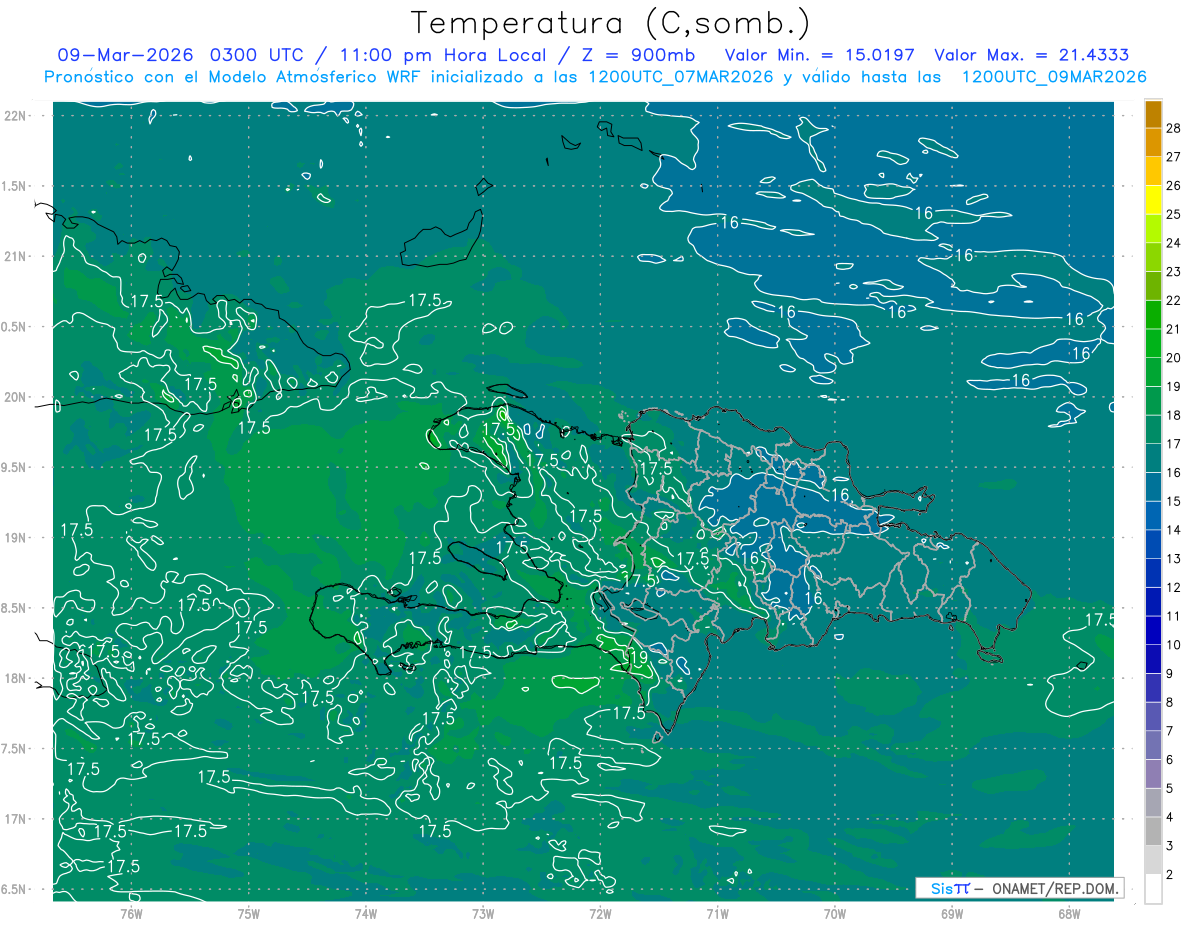Click the "73W" longitude axis label
This screenshot has height=927, width=1200.
tap(483, 913)
